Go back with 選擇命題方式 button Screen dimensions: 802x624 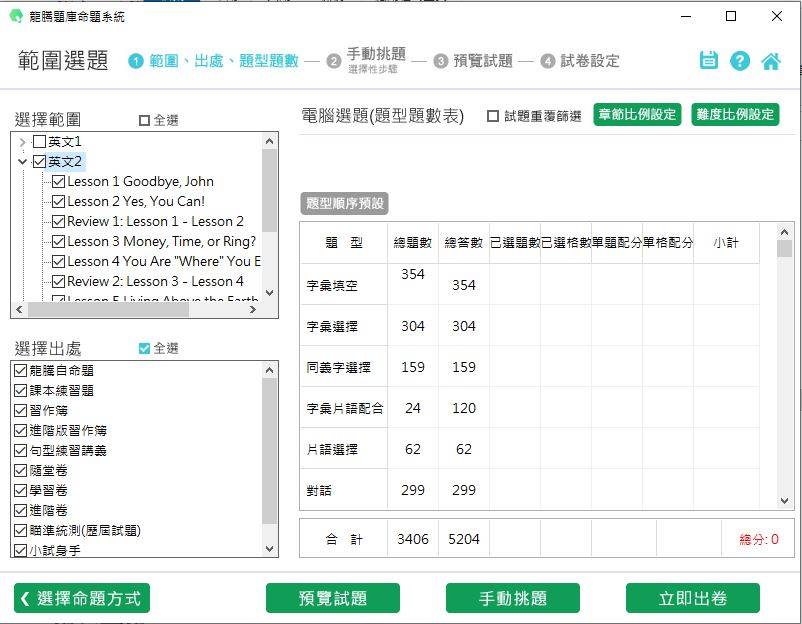tap(82, 598)
